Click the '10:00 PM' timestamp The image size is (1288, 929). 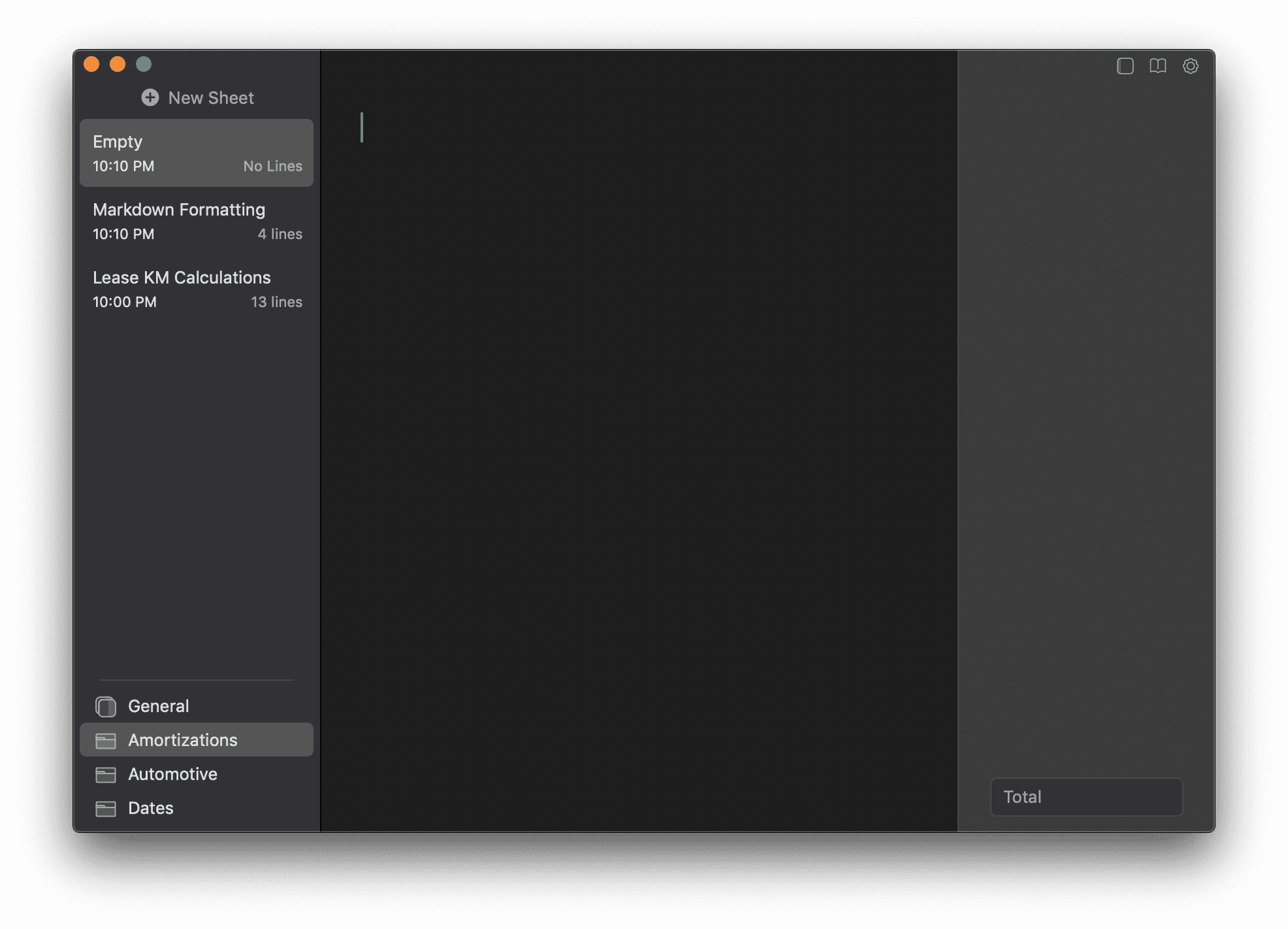coord(125,302)
